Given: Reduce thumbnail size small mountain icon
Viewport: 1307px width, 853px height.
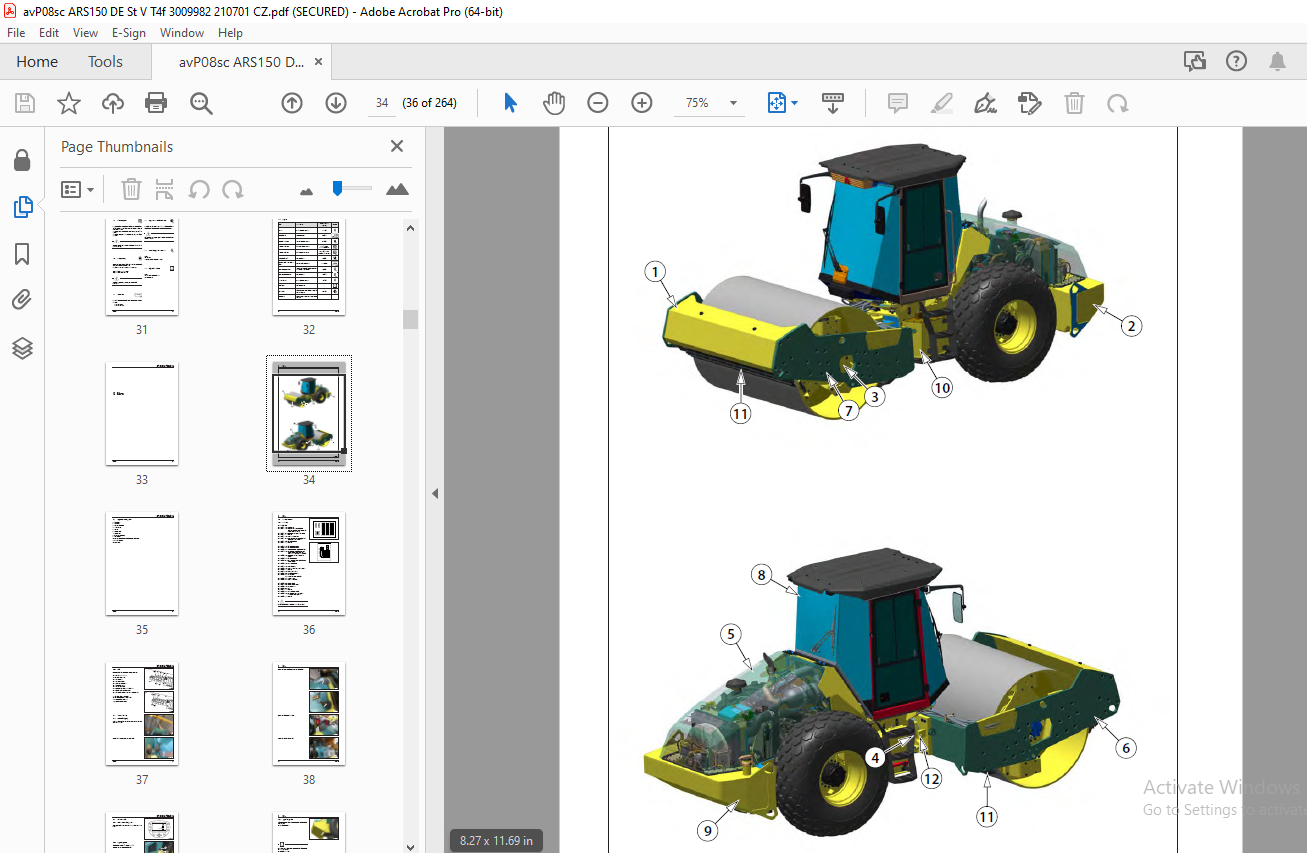Looking at the screenshot, I should (x=307, y=190).
